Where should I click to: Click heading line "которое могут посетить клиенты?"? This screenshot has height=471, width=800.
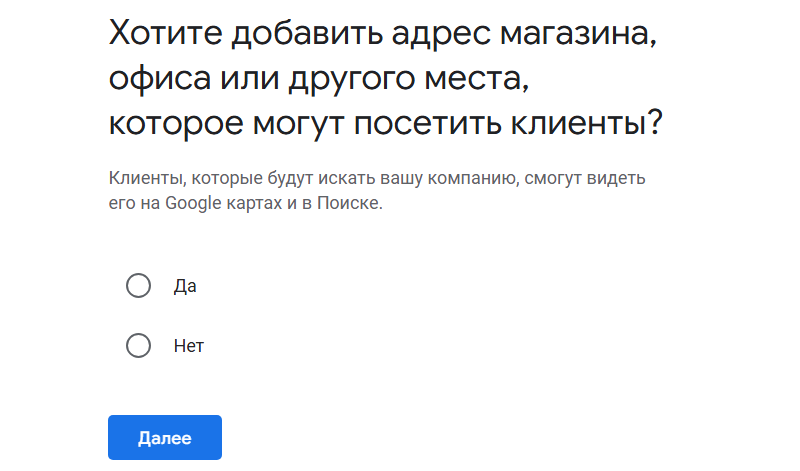(386, 124)
